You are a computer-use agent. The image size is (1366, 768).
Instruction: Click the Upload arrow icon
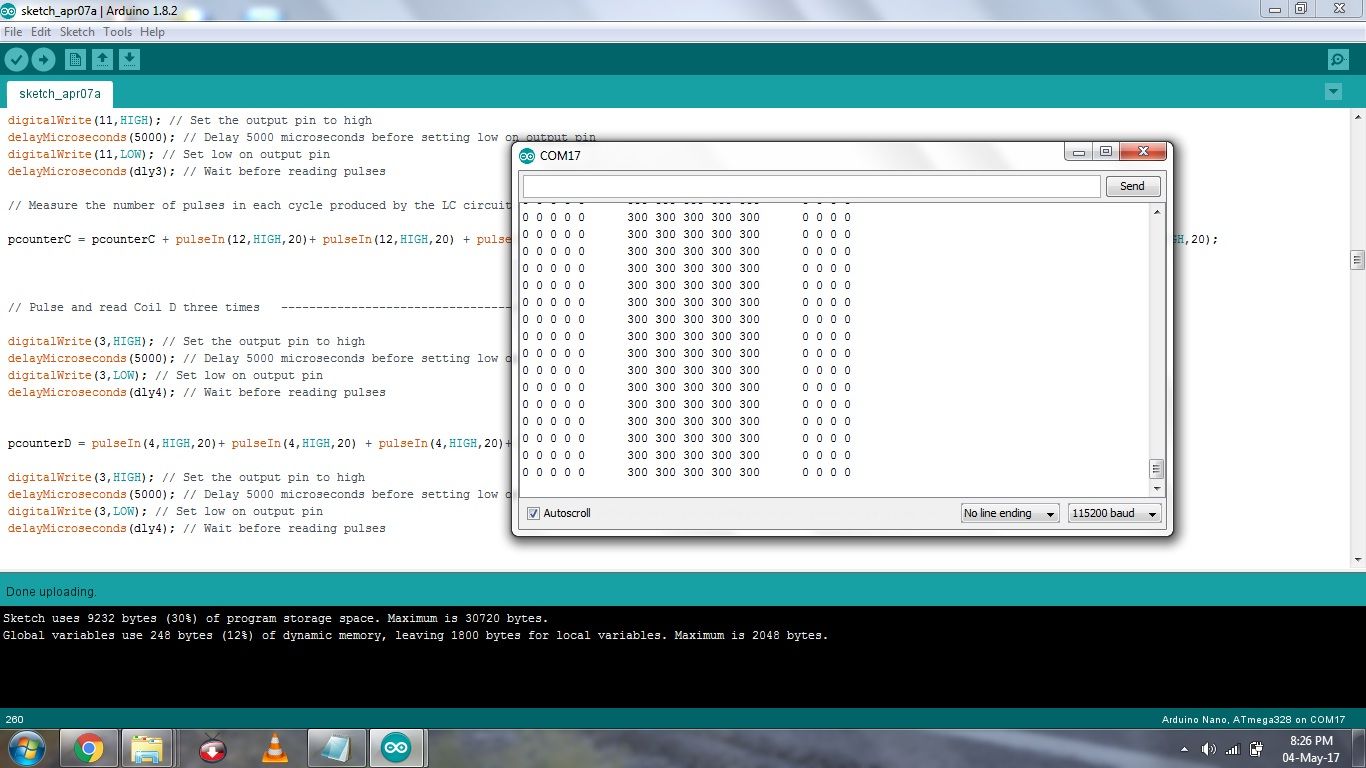click(x=43, y=60)
